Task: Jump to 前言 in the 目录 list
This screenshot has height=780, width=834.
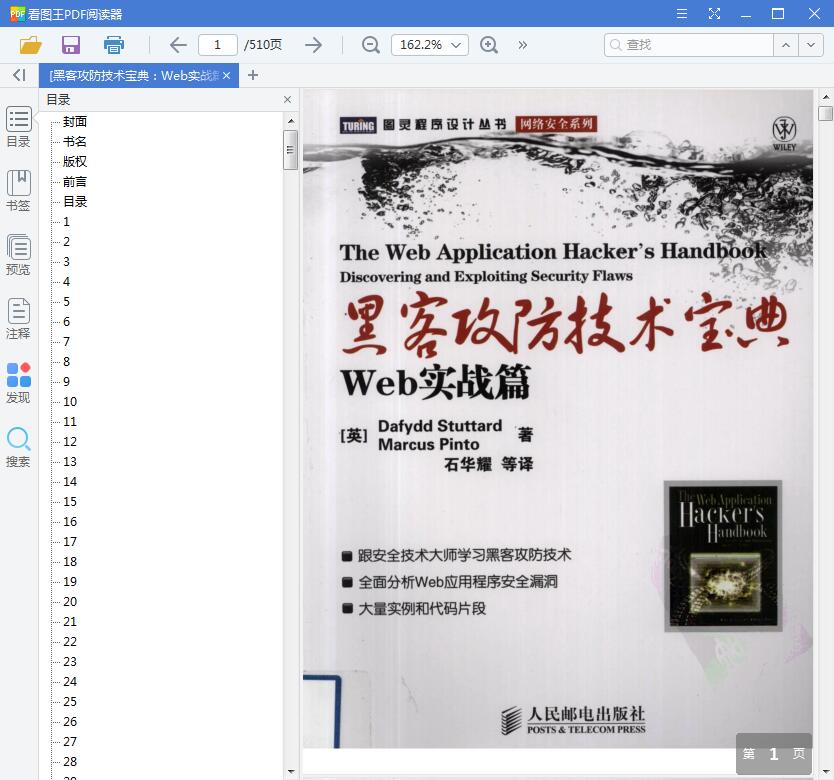Action: click(73, 181)
